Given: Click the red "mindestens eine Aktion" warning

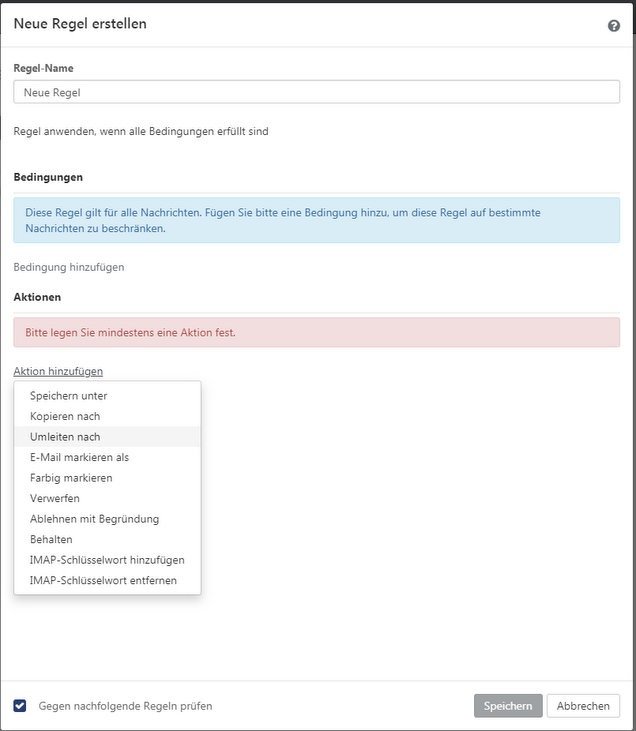Looking at the screenshot, I should [x=317, y=332].
